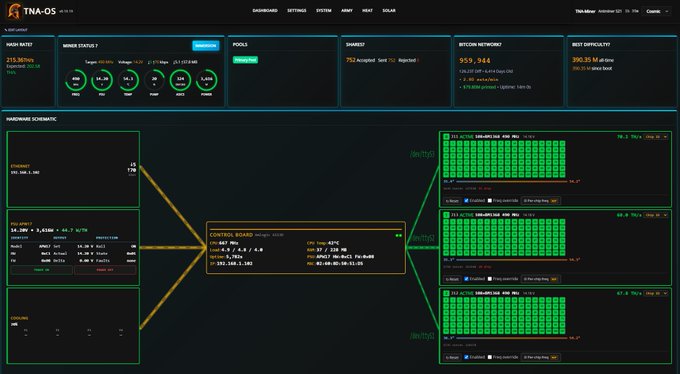Open the Chip ID dropdown on middle hashboard
The width and height of the screenshot is (680, 374).
(656, 215)
